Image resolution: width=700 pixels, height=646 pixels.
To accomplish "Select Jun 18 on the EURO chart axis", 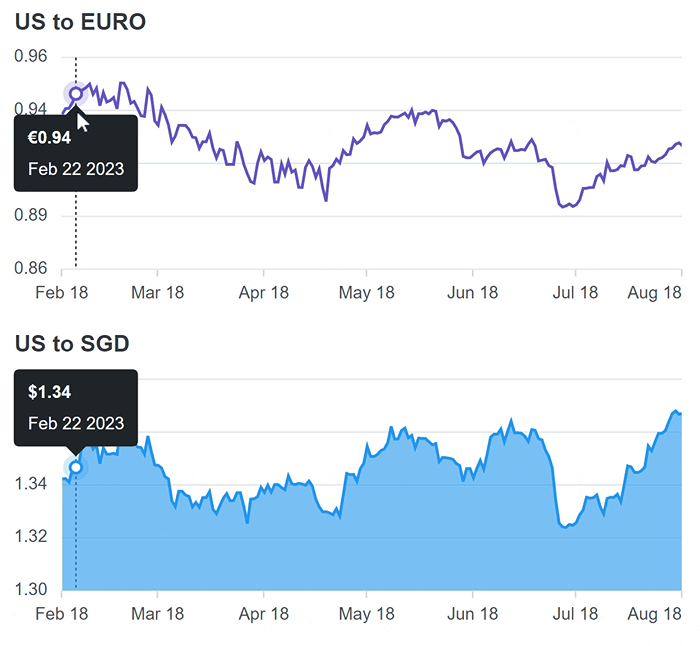I will pyautogui.click(x=472, y=292).
